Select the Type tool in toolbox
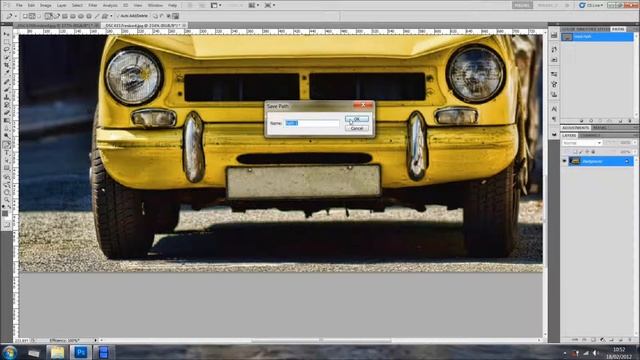 (x=7, y=153)
